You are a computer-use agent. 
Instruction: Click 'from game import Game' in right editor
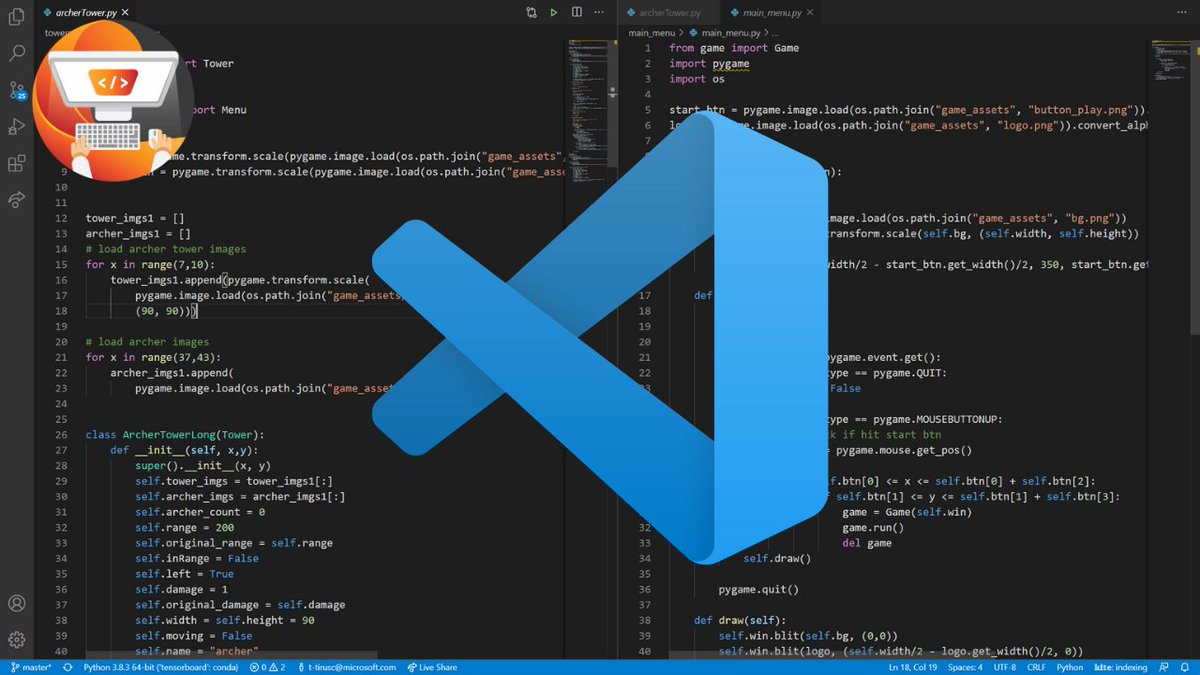pyautogui.click(x=735, y=48)
